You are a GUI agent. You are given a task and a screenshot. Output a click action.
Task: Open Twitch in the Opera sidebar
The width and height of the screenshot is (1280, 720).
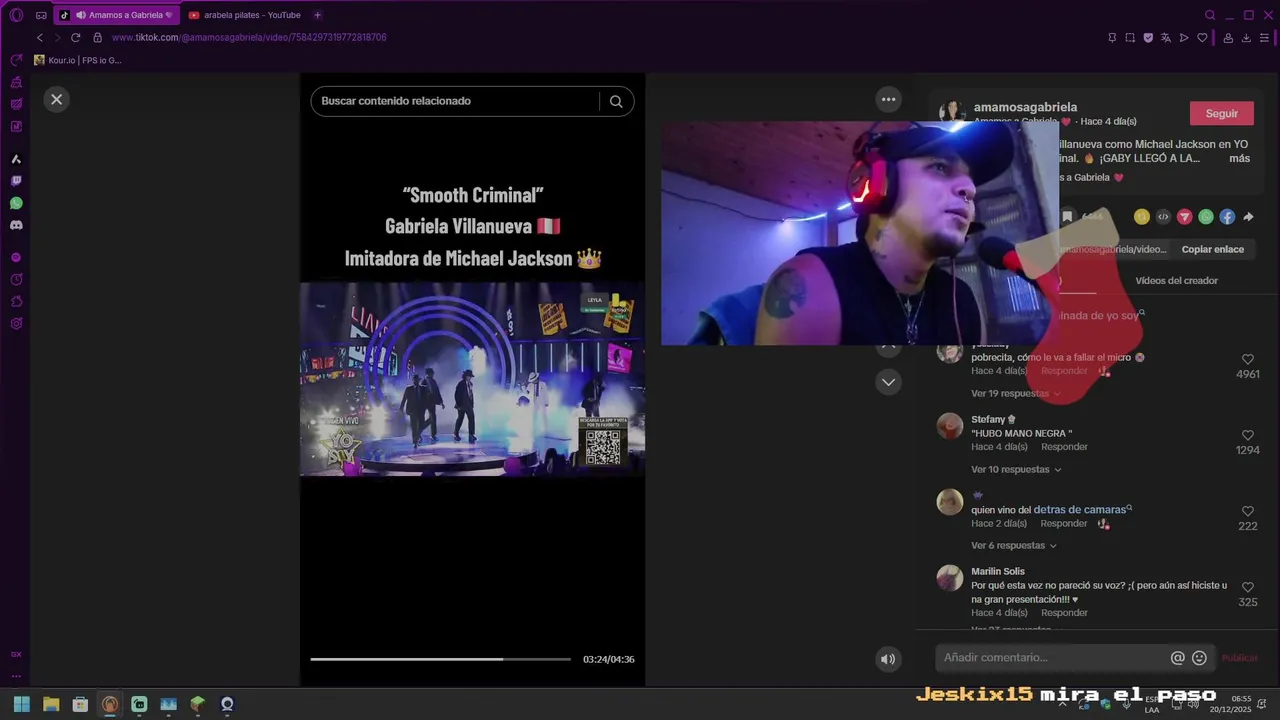(16, 181)
